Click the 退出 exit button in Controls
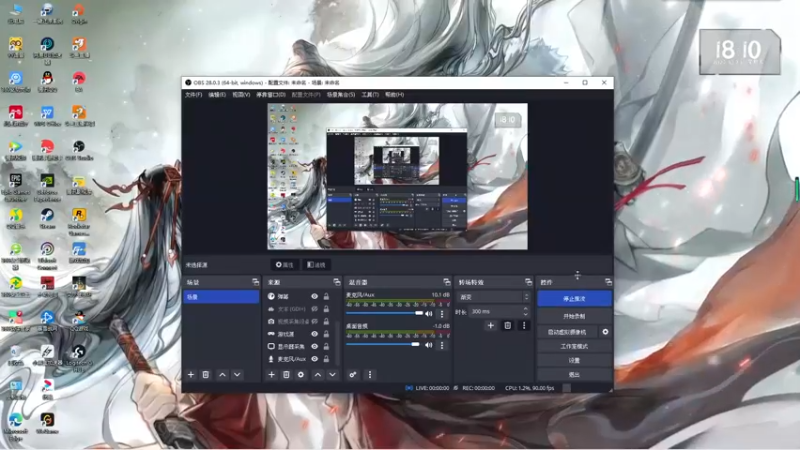This screenshot has width=800, height=450. click(x=574, y=374)
